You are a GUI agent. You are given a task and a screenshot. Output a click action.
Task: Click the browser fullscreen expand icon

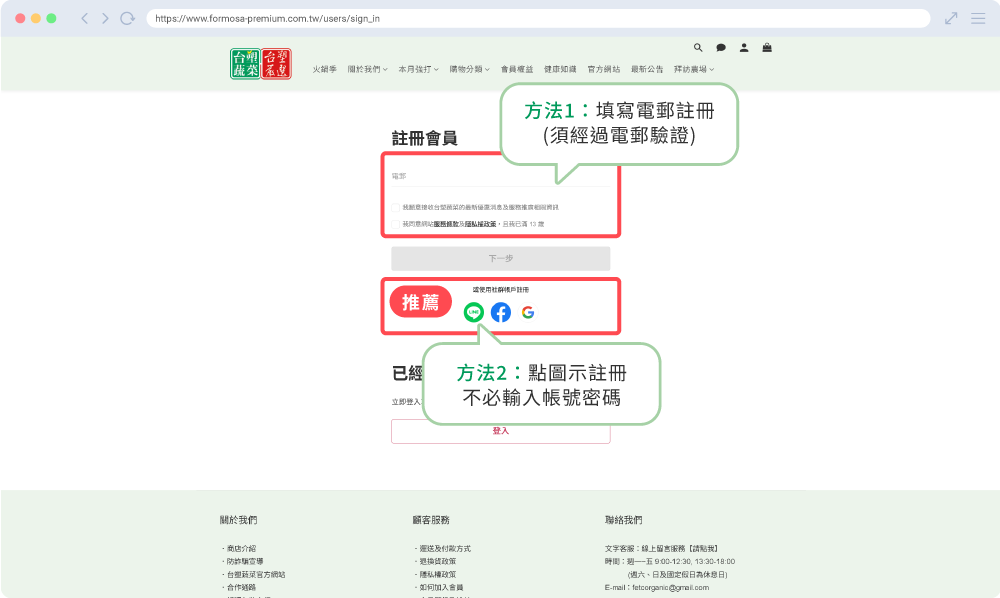tap(951, 17)
